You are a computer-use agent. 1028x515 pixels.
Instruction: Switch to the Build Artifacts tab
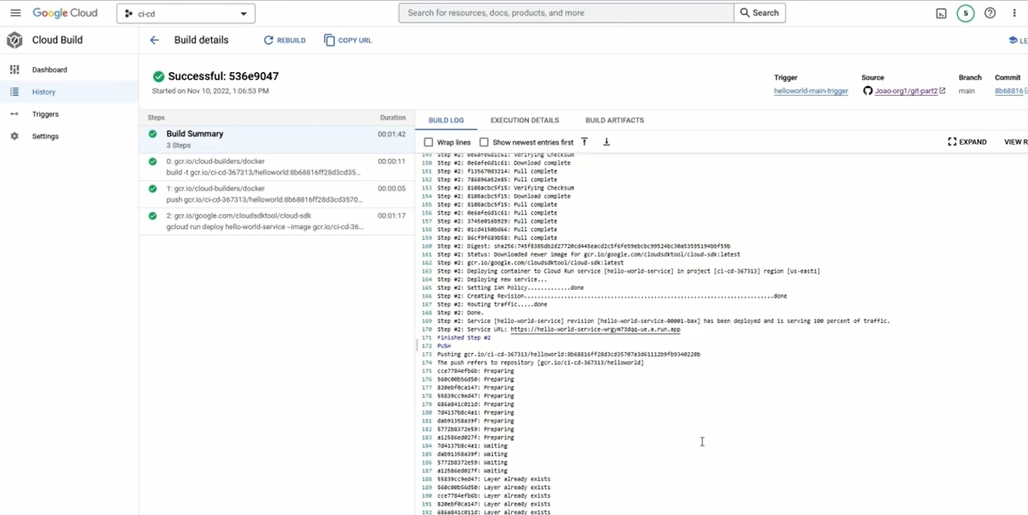coord(614,120)
